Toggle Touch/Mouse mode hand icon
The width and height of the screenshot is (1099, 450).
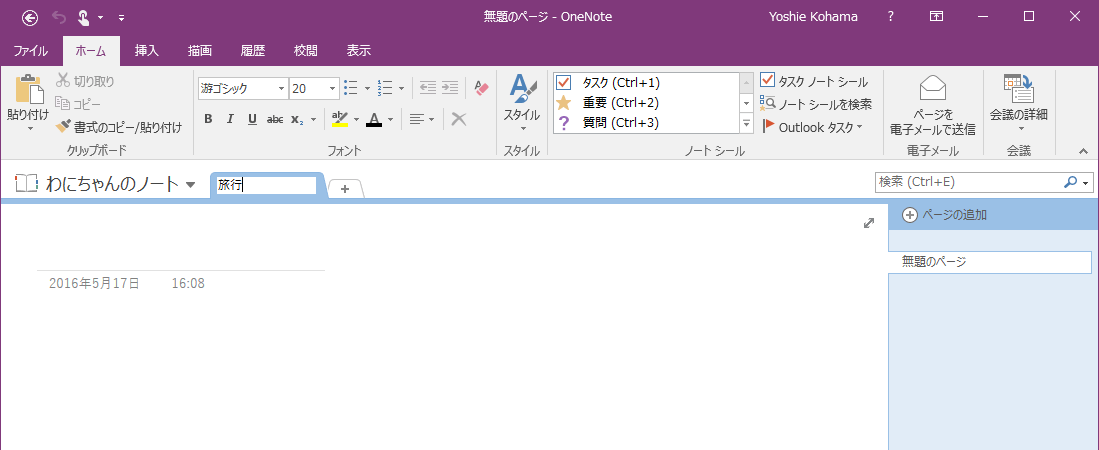pyautogui.click(x=83, y=17)
